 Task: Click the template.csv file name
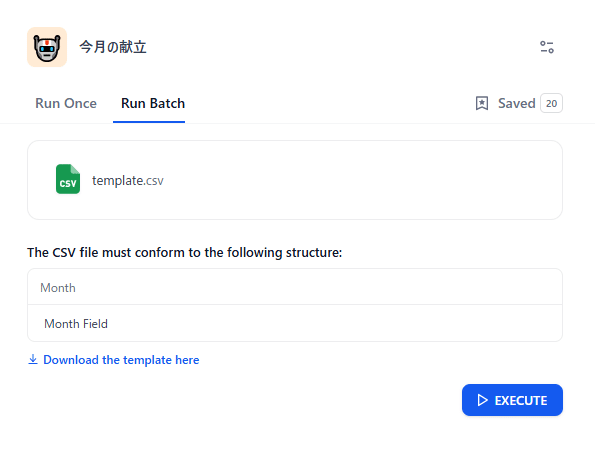128,180
